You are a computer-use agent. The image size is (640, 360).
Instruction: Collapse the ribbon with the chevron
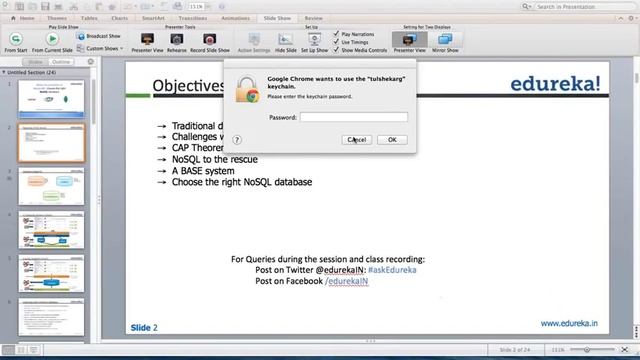tap(620, 18)
